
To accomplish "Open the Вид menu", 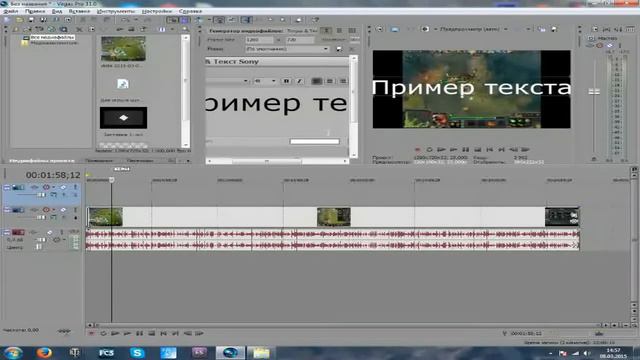I will pyautogui.click(x=57, y=11).
